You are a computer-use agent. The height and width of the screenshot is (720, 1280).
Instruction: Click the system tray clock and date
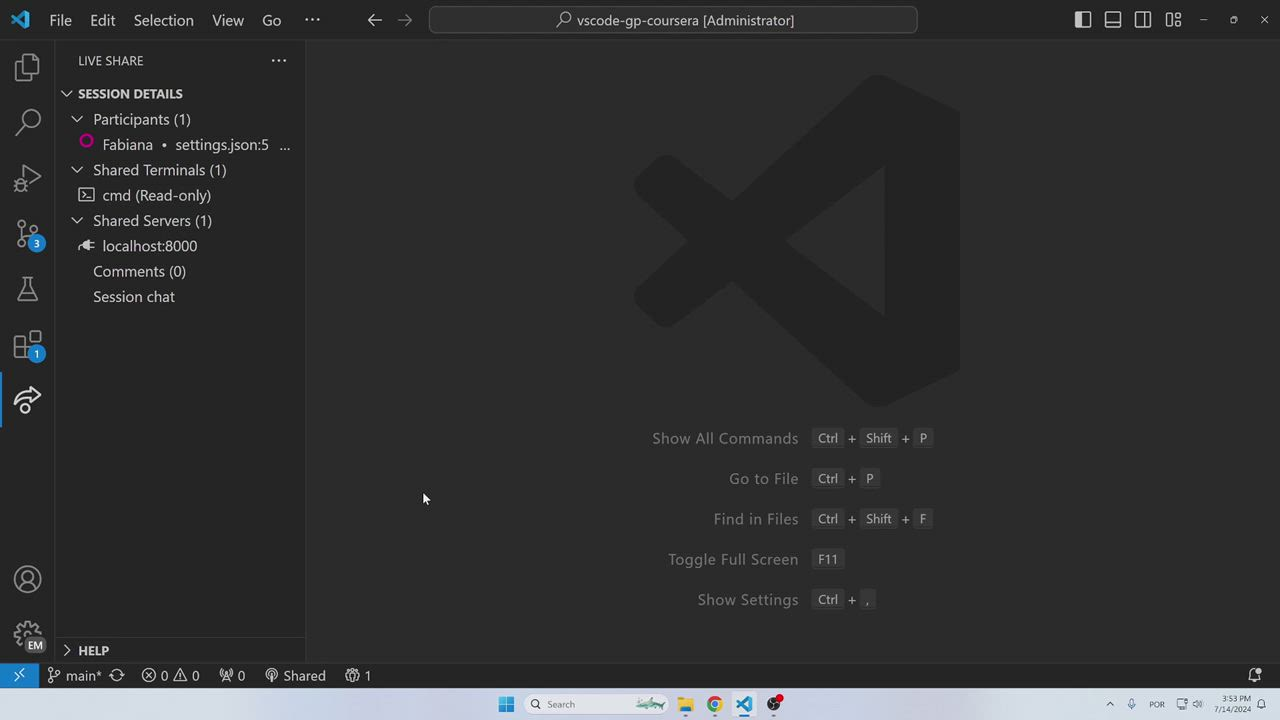pyautogui.click(x=1236, y=704)
